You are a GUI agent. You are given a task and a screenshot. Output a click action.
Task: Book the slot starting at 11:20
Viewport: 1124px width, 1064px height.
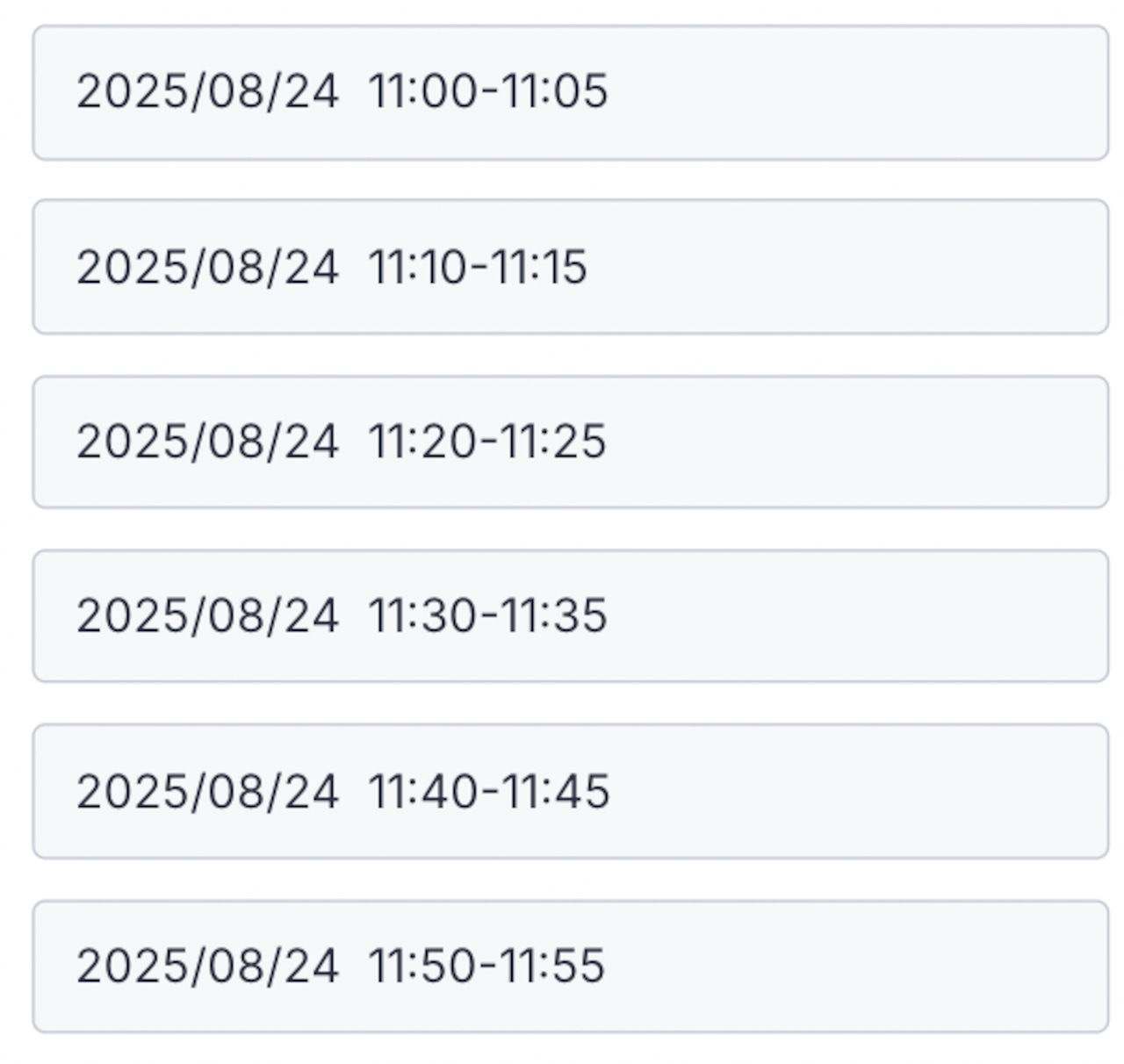[x=571, y=442]
